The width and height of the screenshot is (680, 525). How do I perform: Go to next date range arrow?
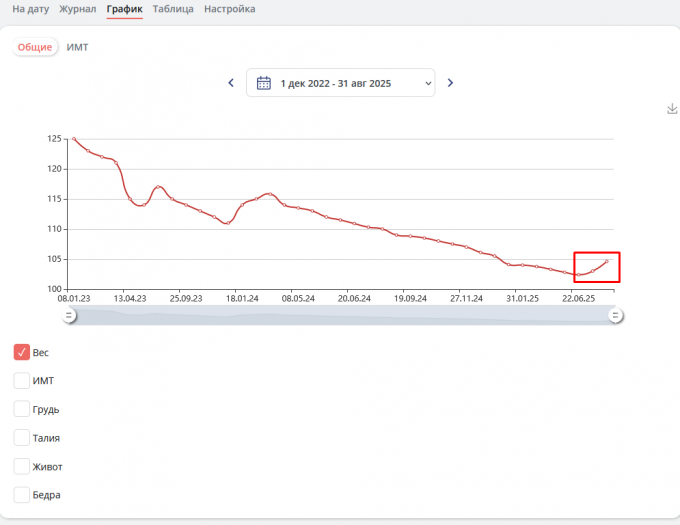pos(450,83)
